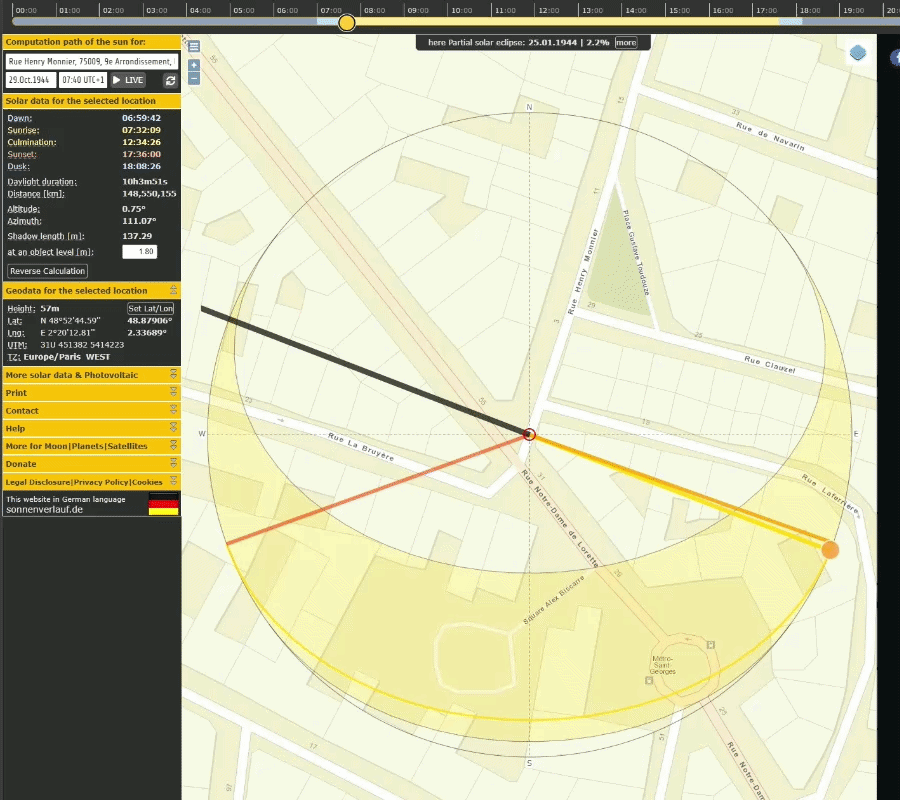The height and width of the screenshot is (800, 900).
Task: Open sonnenverlauf.de German website link
Action: coord(45,510)
